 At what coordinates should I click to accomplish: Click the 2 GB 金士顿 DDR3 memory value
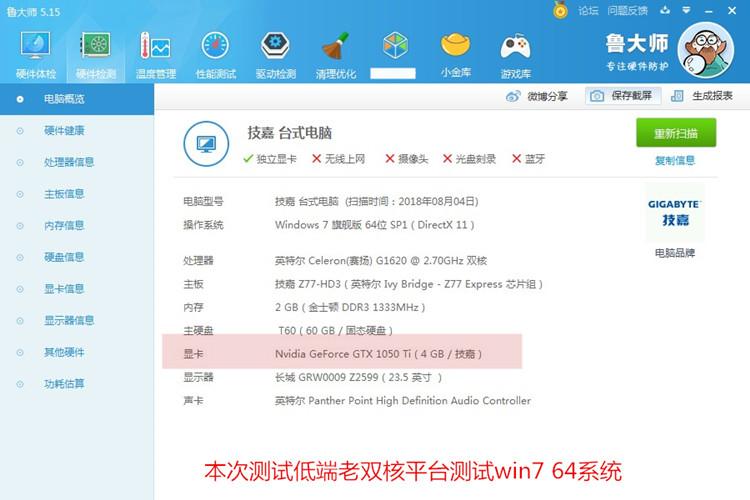[x=350, y=307]
